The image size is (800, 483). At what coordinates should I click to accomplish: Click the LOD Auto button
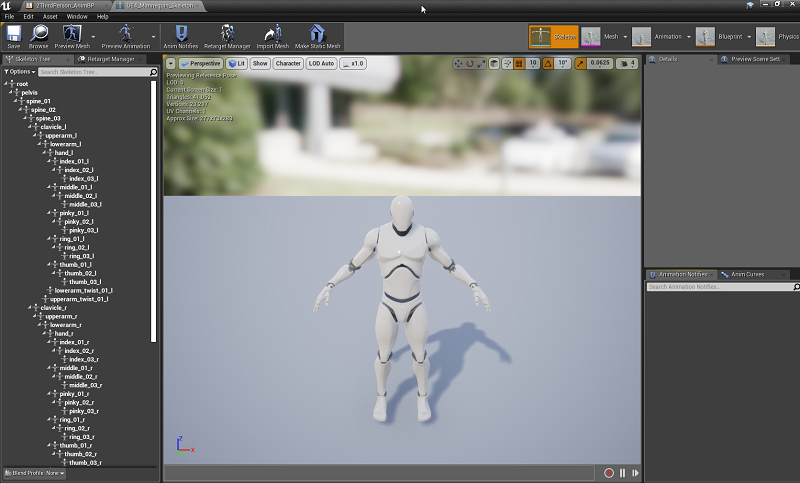pos(321,64)
